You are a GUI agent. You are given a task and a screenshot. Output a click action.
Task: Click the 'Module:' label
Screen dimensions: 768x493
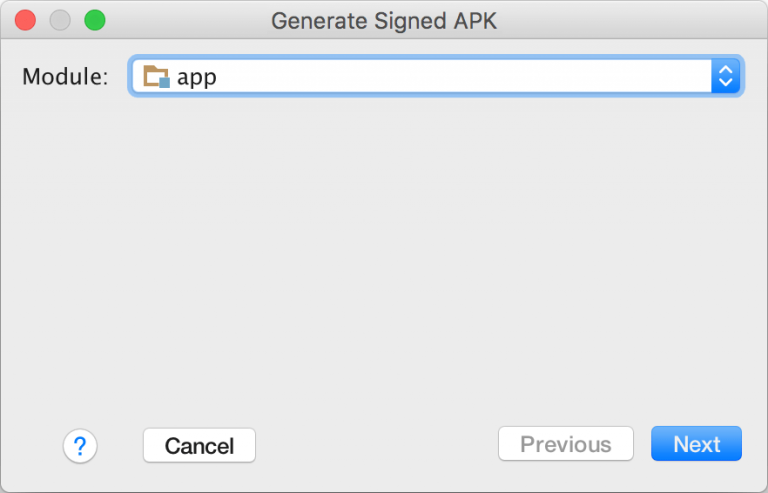(x=65, y=77)
